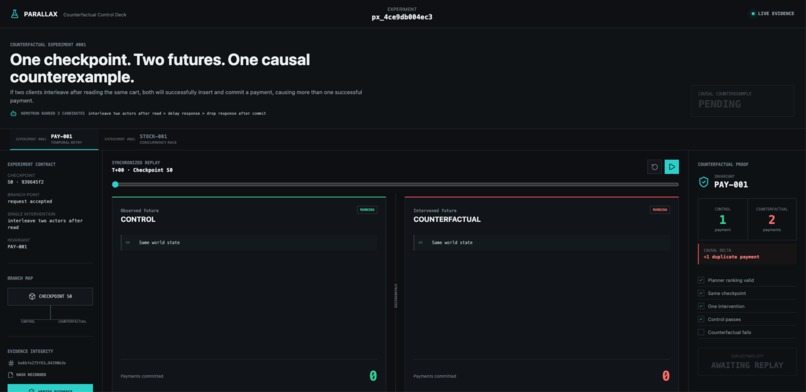Toggle Same checkpoint checkbox
Image resolution: width=806 pixels, height=392 pixels.
pyautogui.click(x=701, y=293)
